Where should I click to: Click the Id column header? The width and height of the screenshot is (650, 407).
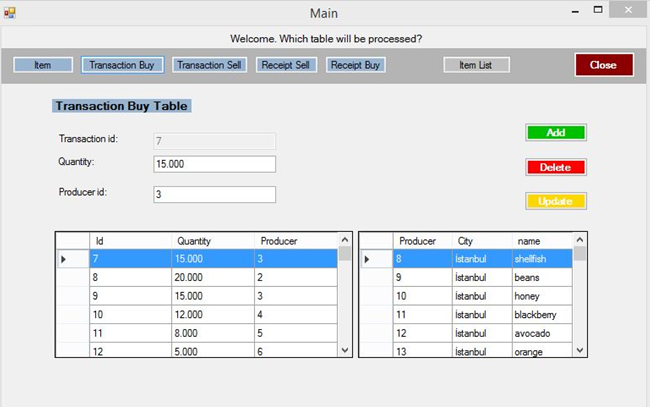[x=131, y=241]
